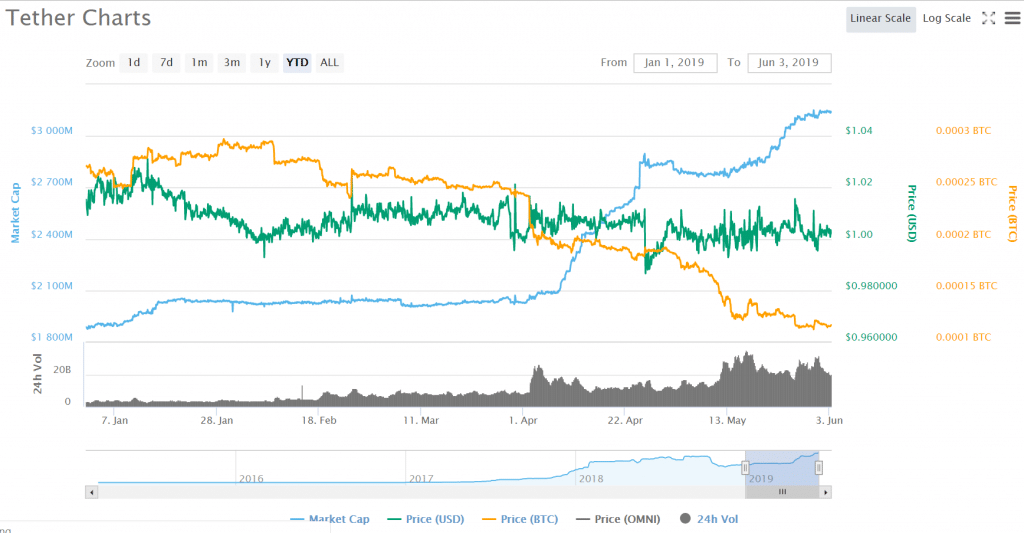The image size is (1024, 533).
Task: Click the navigator scrollbar left arrow
Action: coord(92,492)
